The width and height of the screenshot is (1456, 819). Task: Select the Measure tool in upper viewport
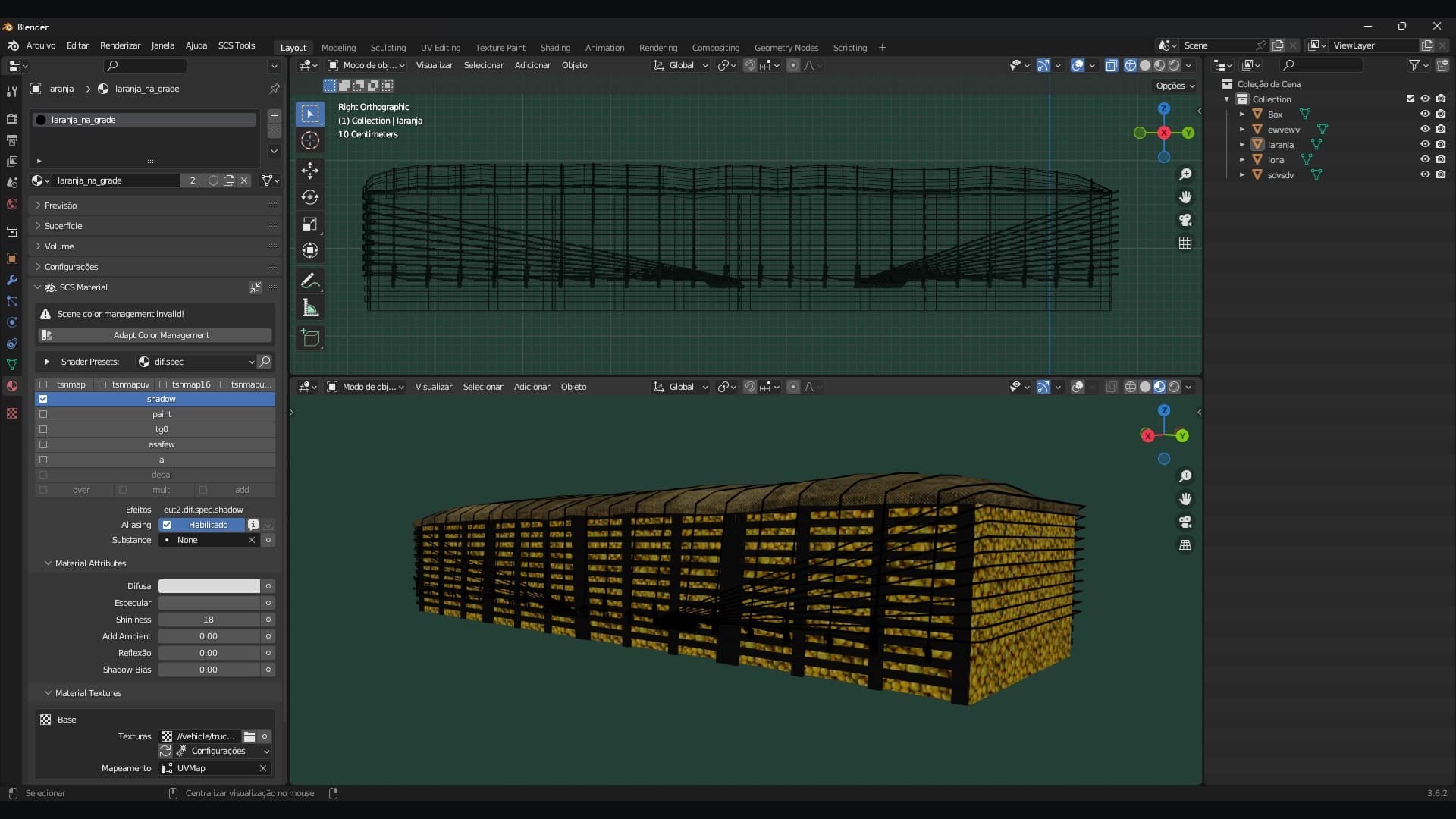tap(310, 308)
